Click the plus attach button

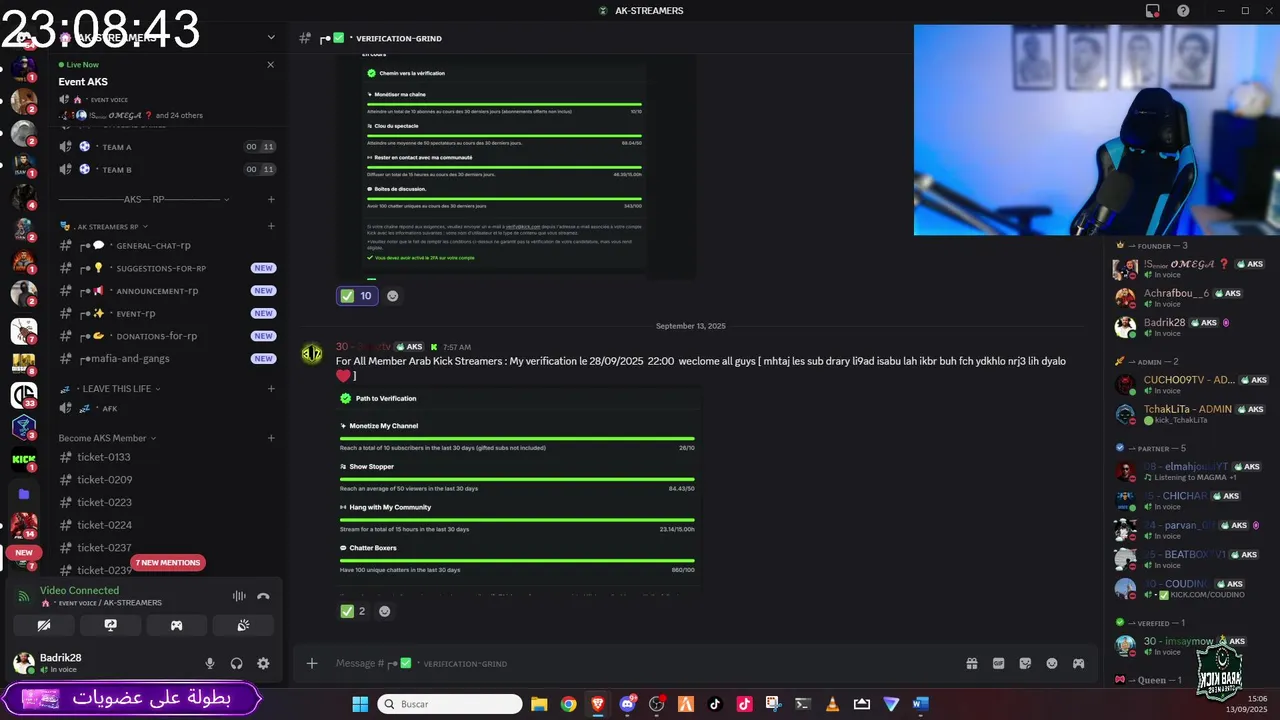[312, 663]
